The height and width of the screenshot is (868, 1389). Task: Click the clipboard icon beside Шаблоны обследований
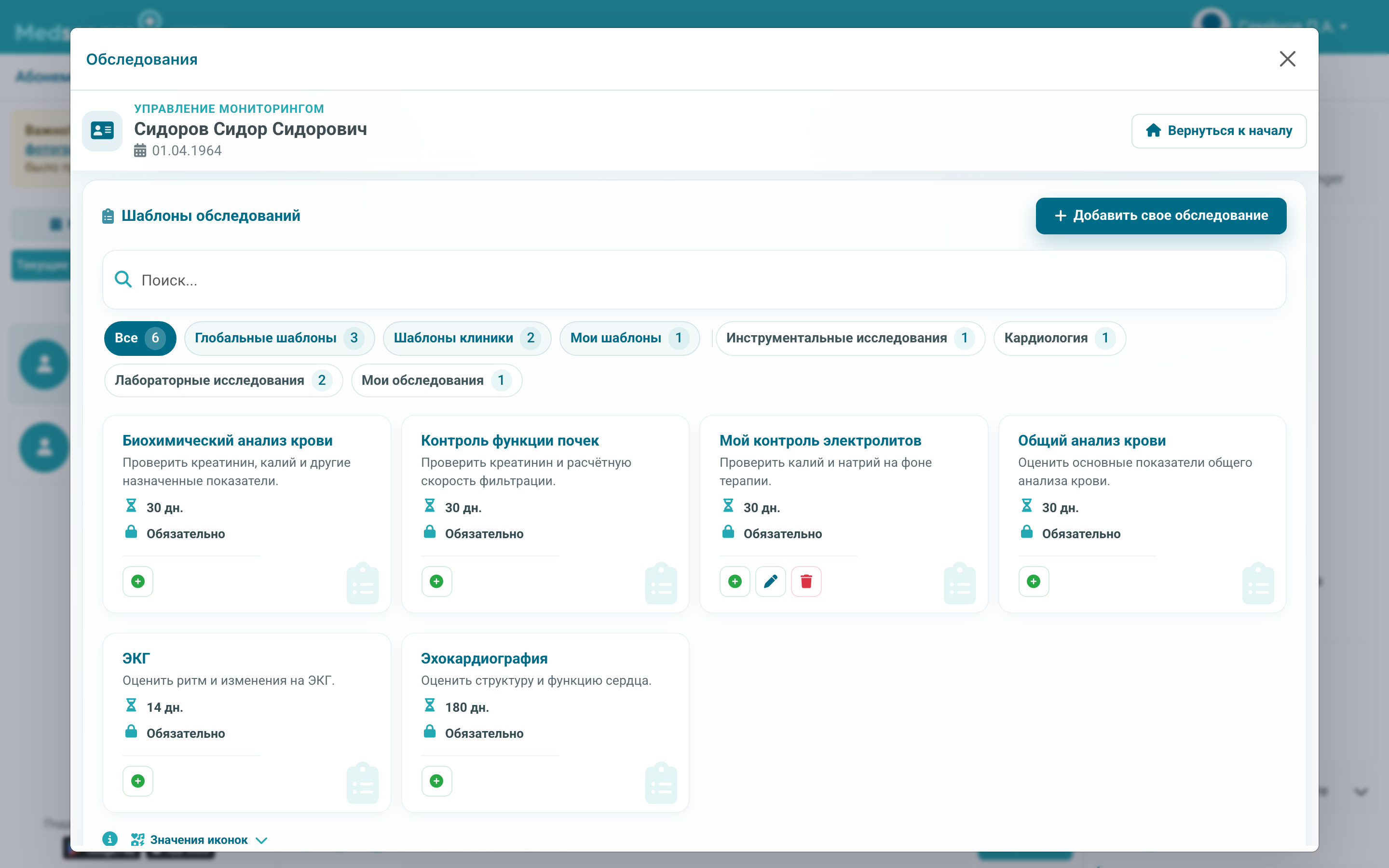tap(108, 216)
